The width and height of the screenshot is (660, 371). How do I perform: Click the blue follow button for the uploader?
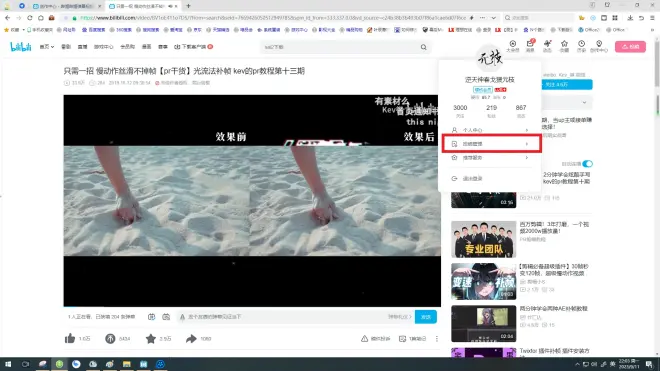pyautogui.click(x=567, y=85)
